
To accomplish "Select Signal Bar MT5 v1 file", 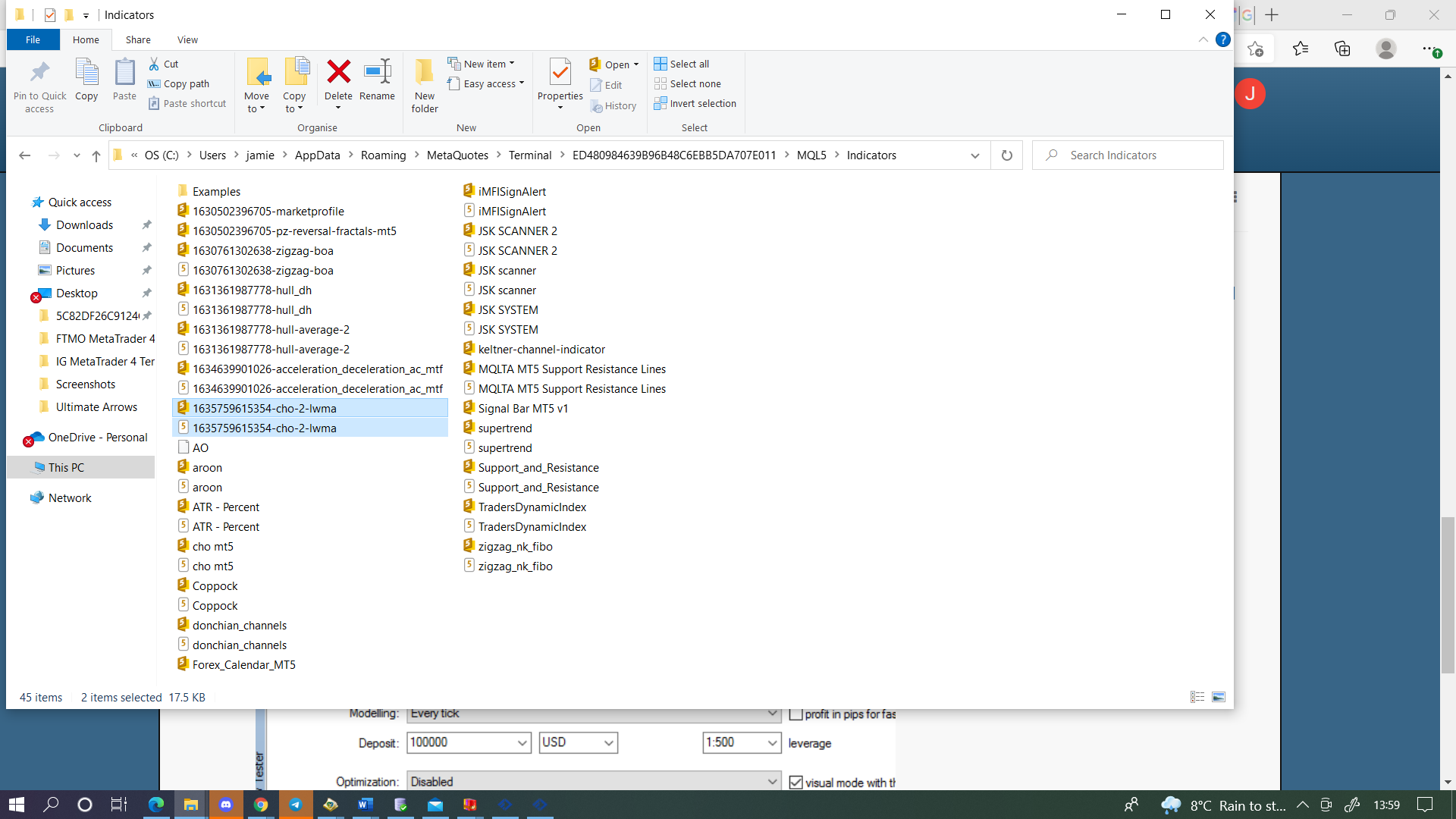I will pyautogui.click(x=522, y=409).
